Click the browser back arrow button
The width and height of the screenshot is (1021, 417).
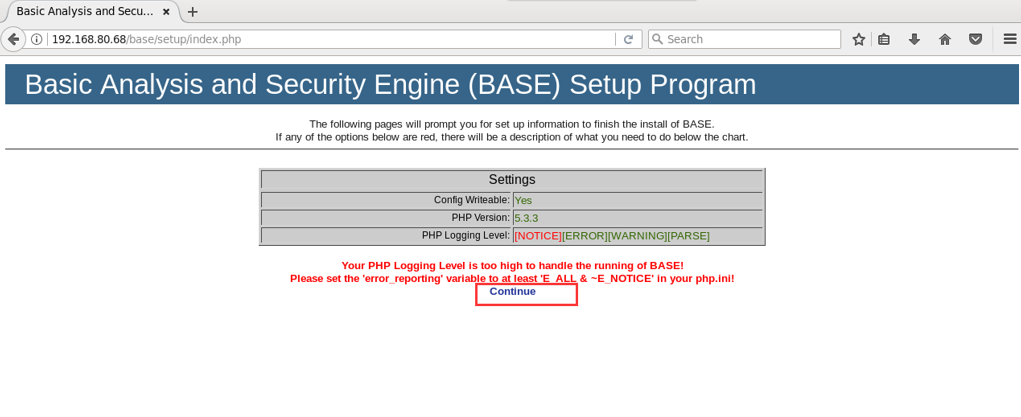coord(13,39)
